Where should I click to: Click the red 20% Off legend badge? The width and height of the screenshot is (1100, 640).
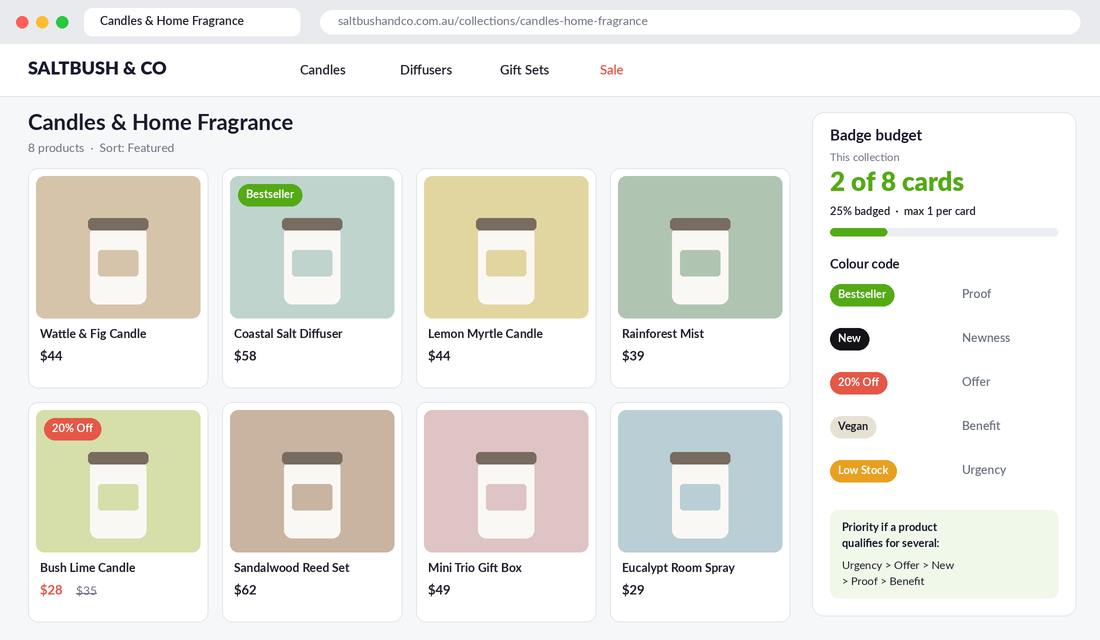pos(859,382)
